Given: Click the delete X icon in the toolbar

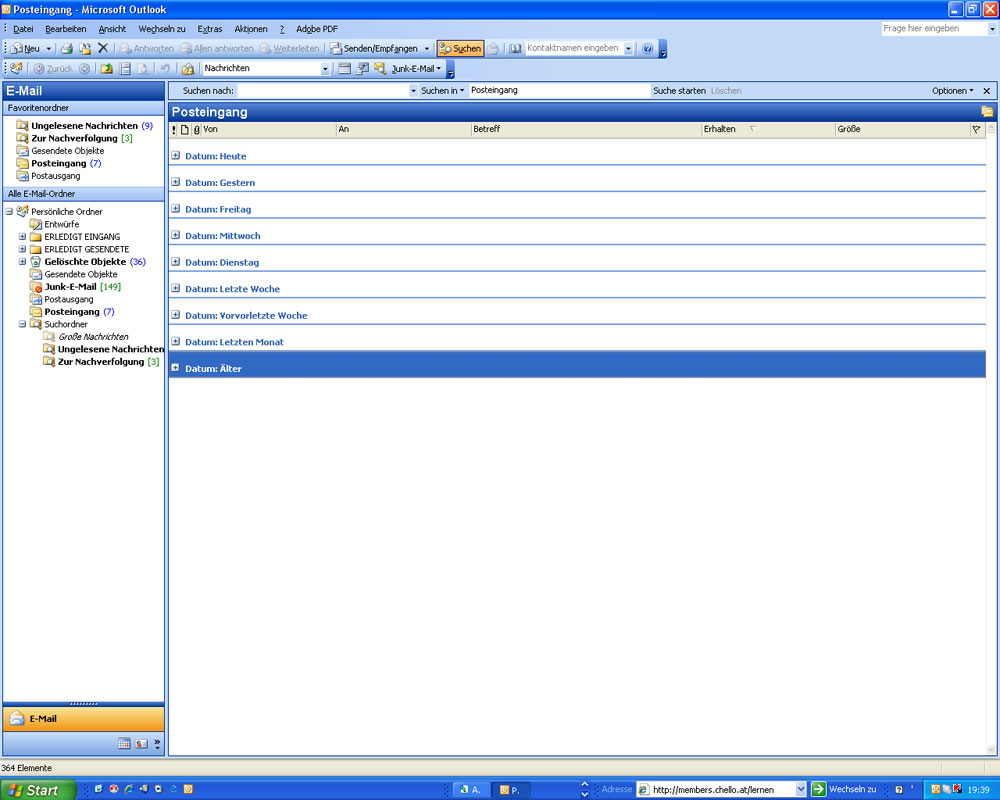Looking at the screenshot, I should (x=103, y=48).
